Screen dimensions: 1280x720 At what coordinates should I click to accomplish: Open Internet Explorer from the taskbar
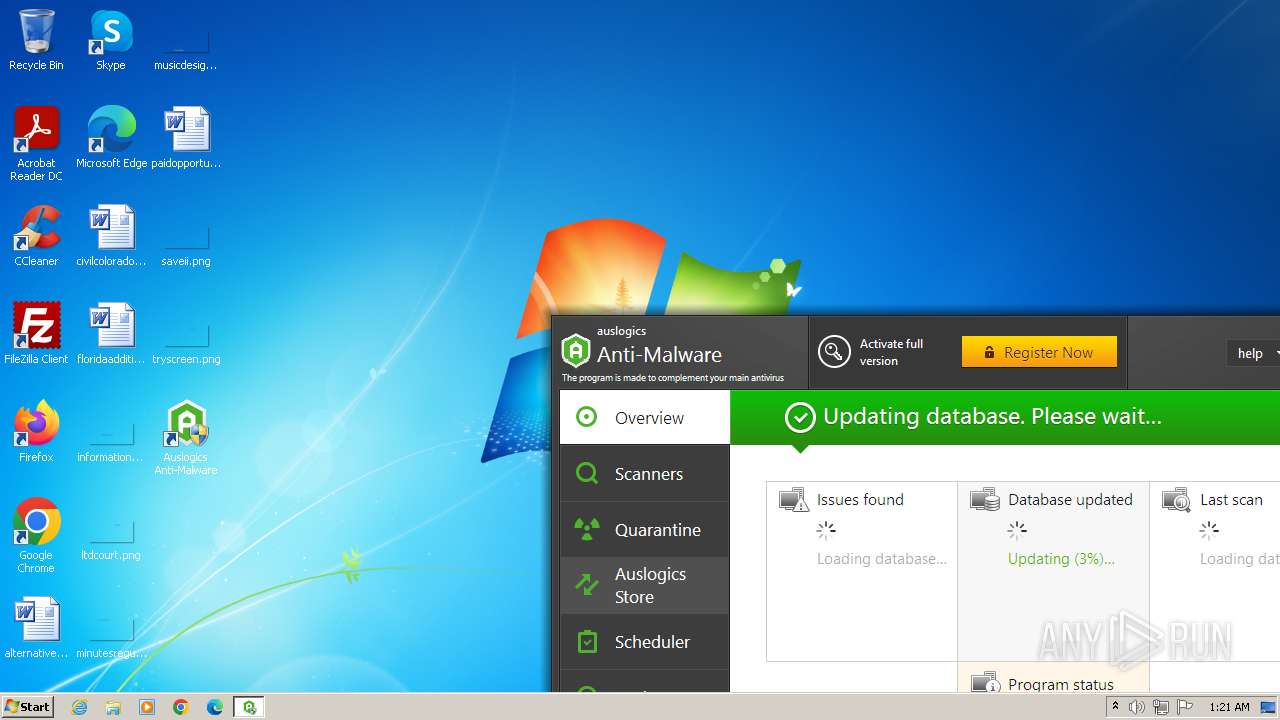(80, 707)
